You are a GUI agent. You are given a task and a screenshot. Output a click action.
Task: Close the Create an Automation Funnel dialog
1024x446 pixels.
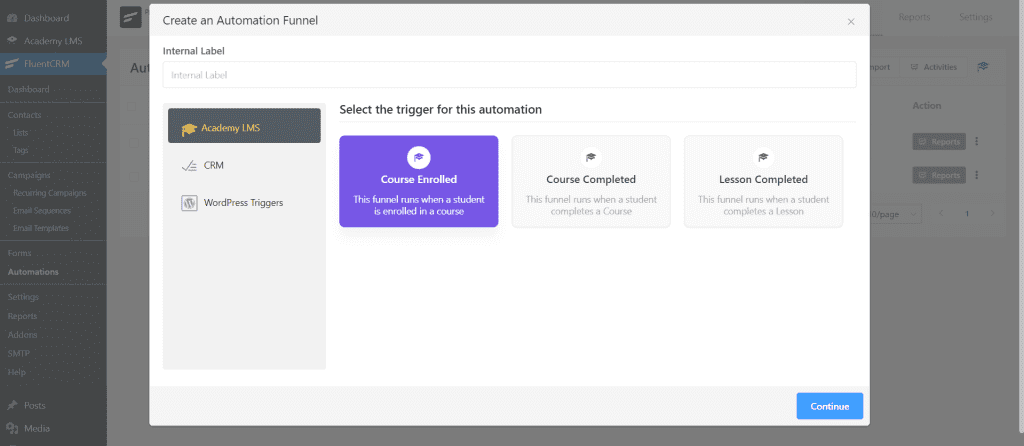(x=851, y=22)
